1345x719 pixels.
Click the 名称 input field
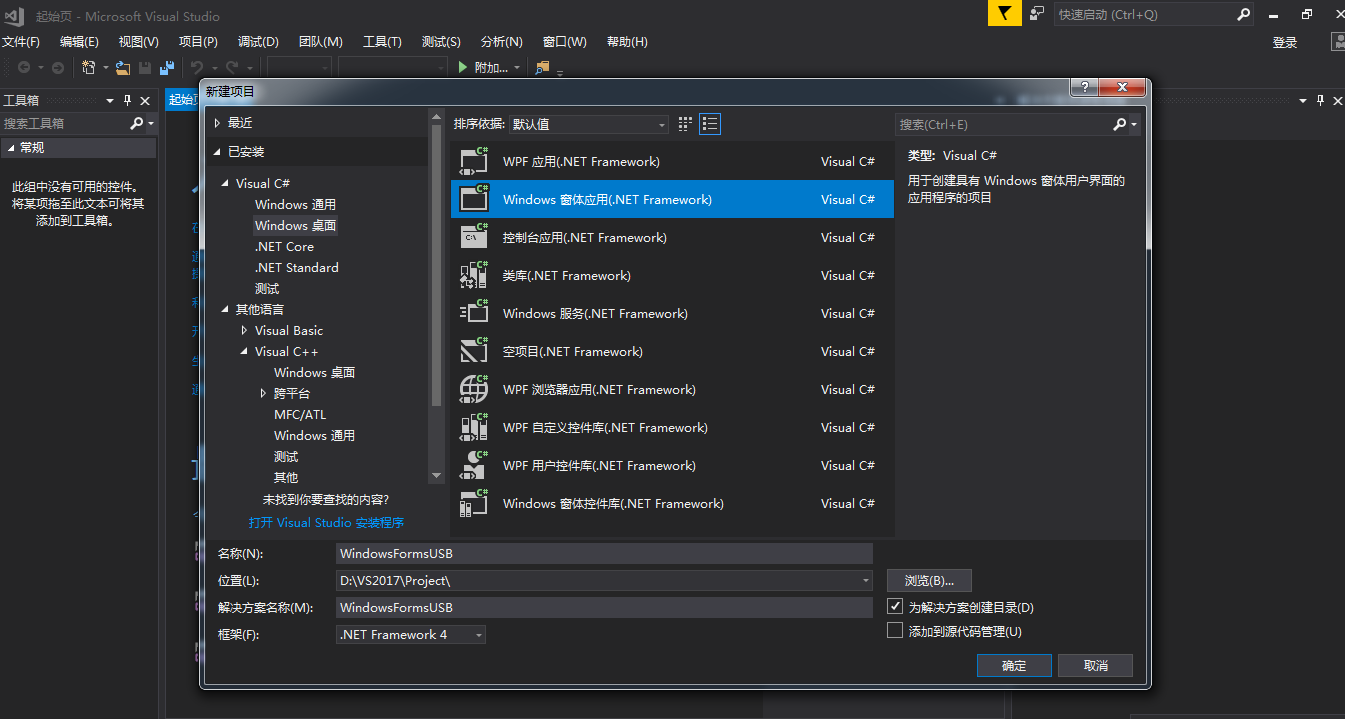pyautogui.click(x=605, y=553)
